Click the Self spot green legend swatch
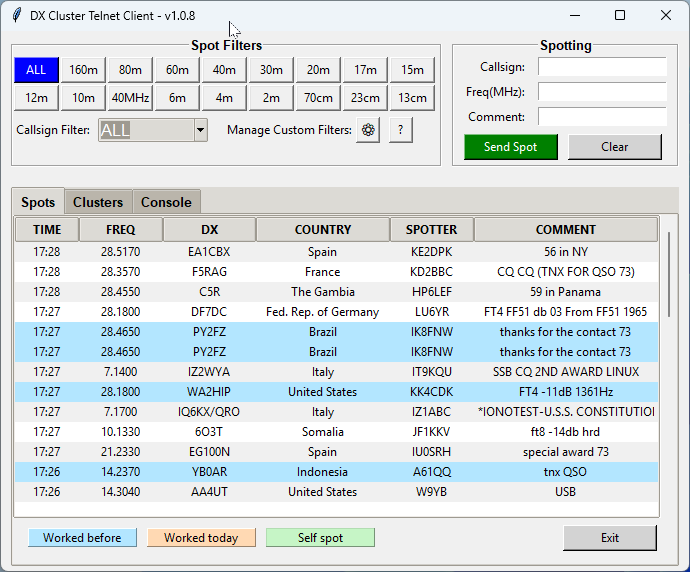 (320, 538)
